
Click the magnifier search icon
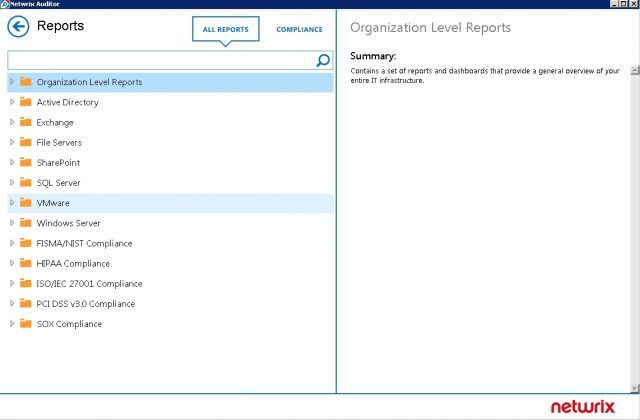[x=323, y=60]
